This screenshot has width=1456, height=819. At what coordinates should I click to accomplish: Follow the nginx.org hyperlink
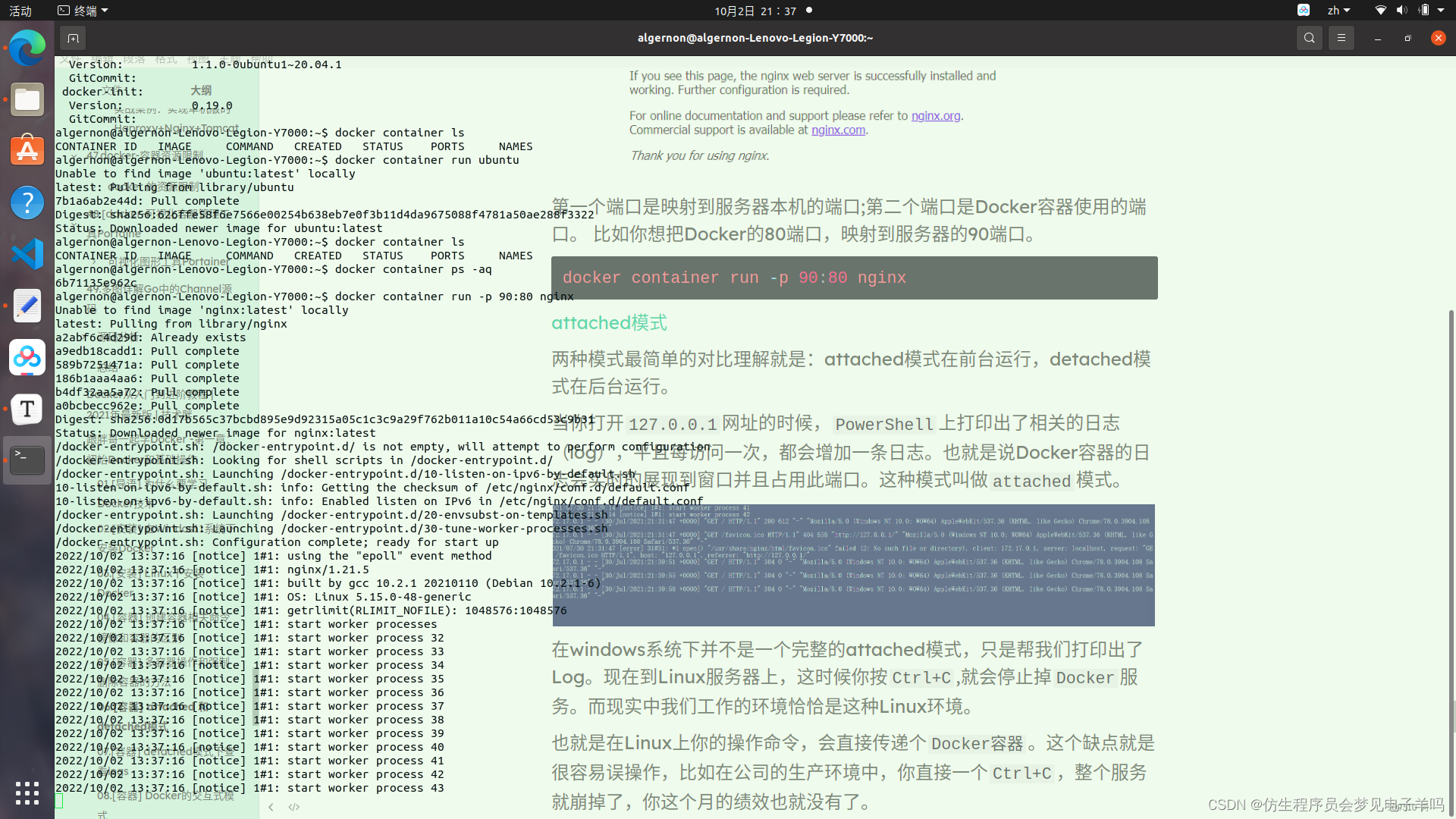(x=935, y=115)
